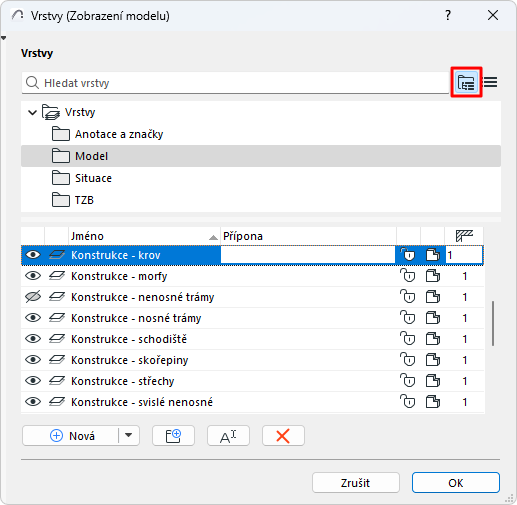
Task: Toggle lock for Konstrukce - skořepiny
Action: coord(408,360)
